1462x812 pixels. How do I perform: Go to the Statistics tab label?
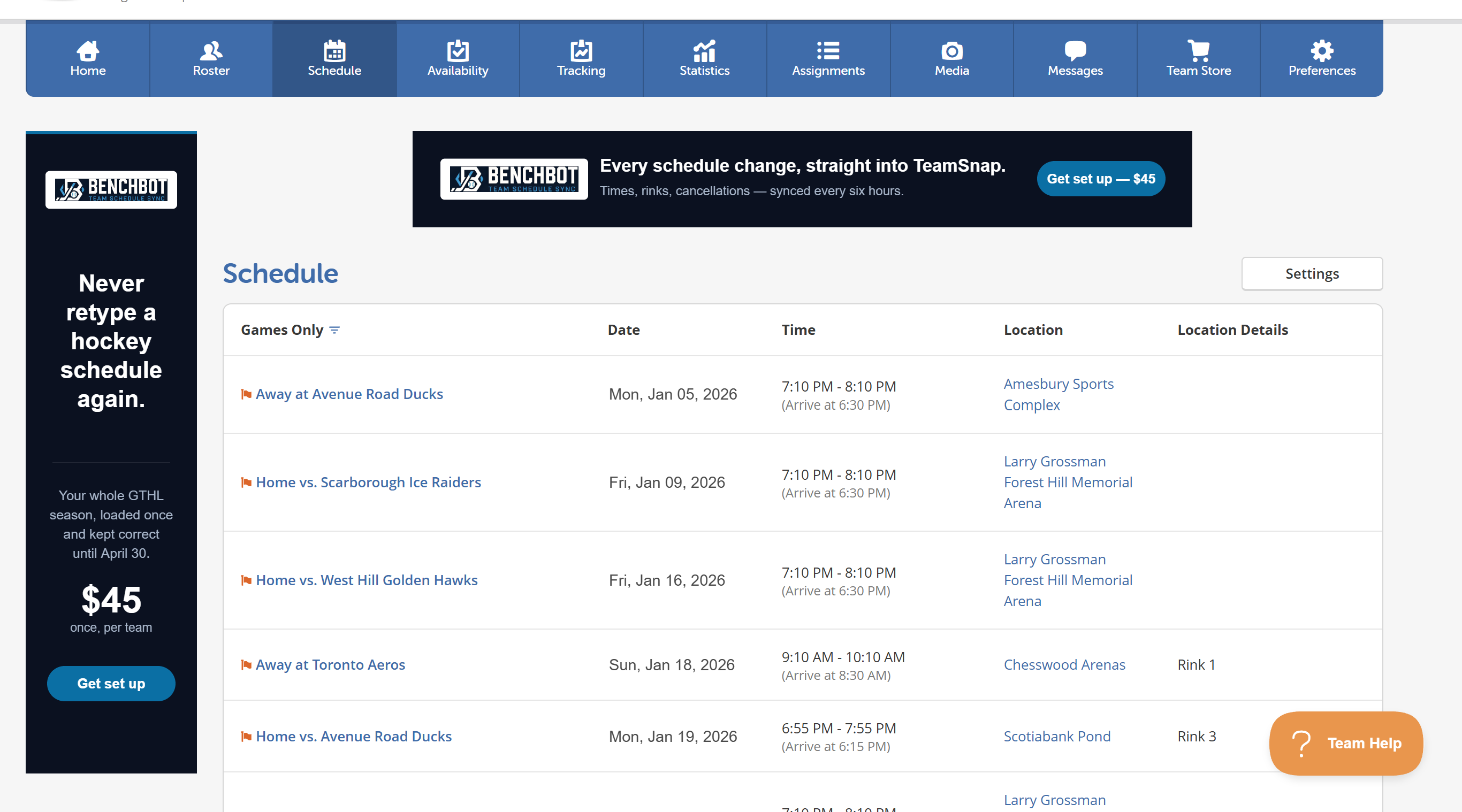tap(704, 71)
